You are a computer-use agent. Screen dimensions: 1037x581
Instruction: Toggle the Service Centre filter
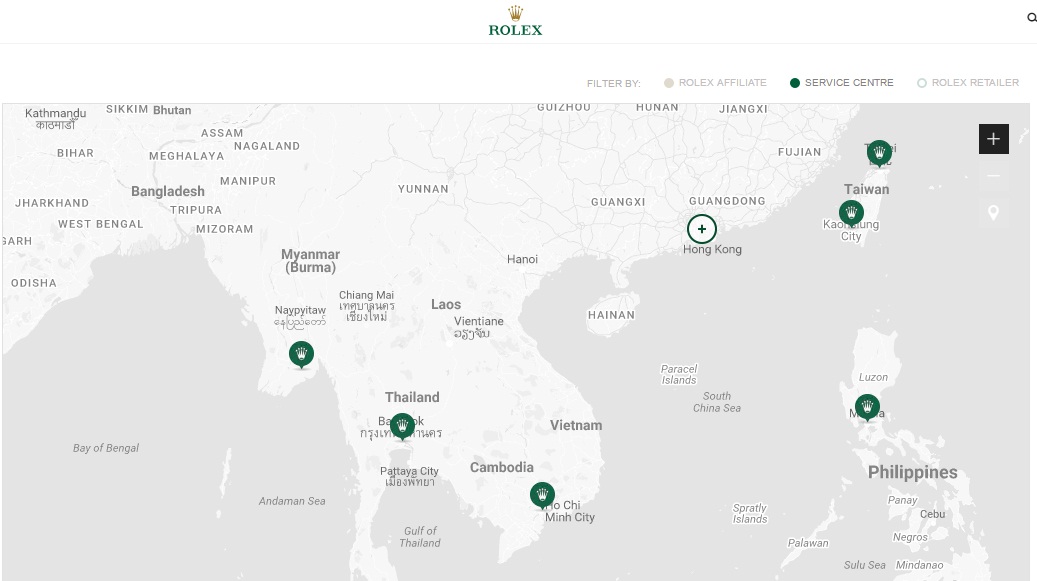(x=841, y=83)
